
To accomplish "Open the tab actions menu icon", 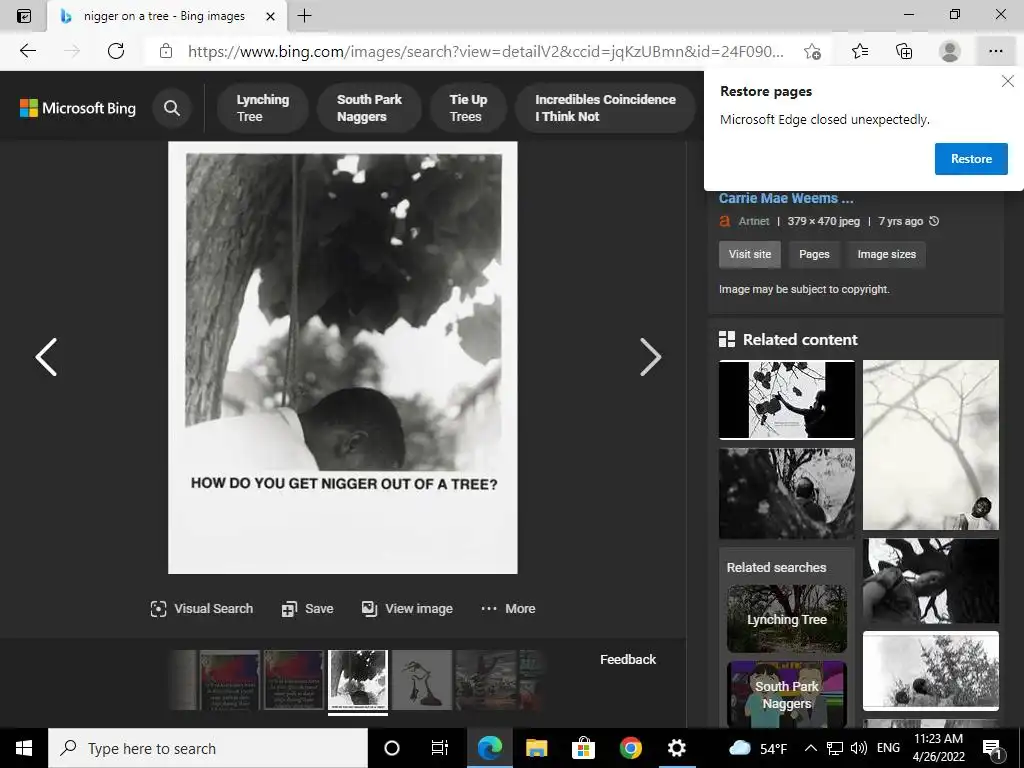I will 24,16.
